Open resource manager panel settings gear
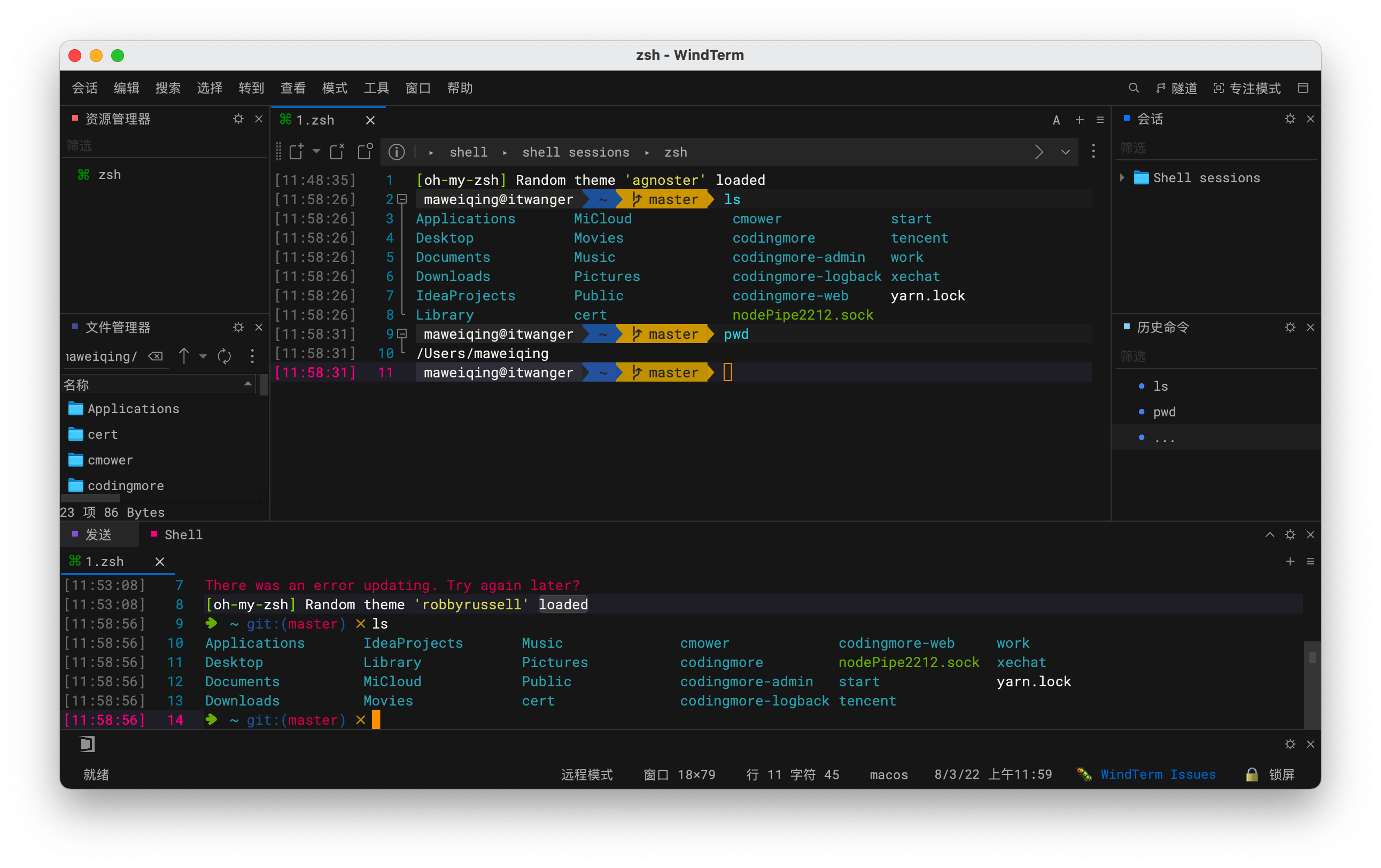 (x=238, y=119)
